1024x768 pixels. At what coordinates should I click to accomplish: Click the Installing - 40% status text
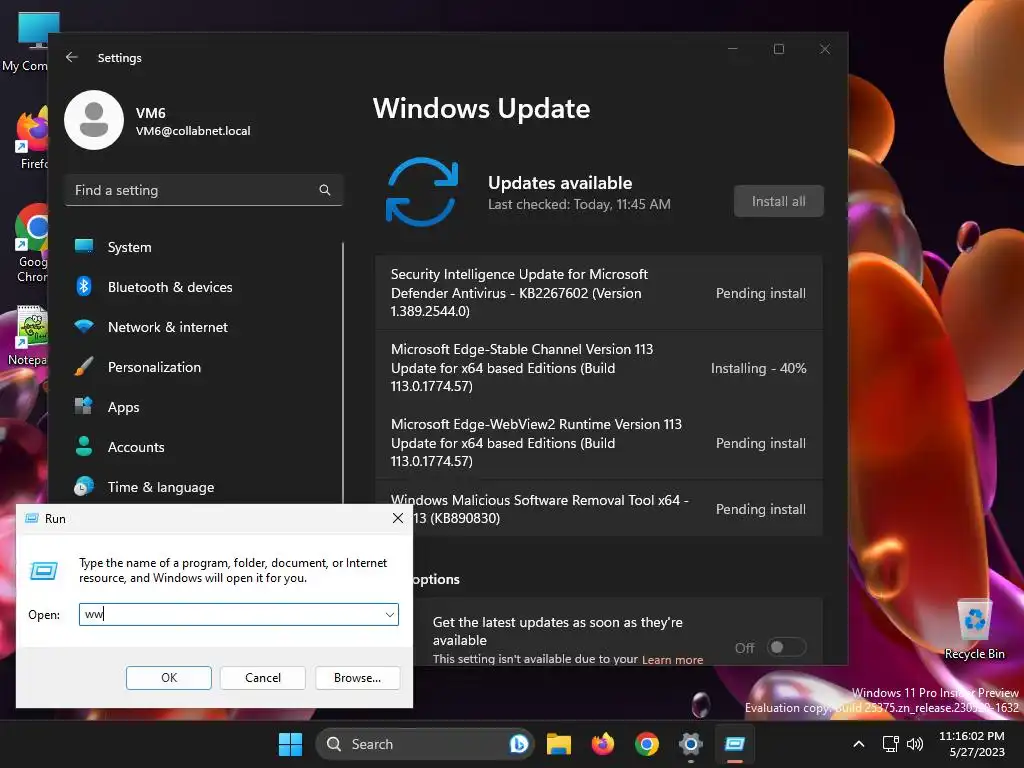pos(758,368)
